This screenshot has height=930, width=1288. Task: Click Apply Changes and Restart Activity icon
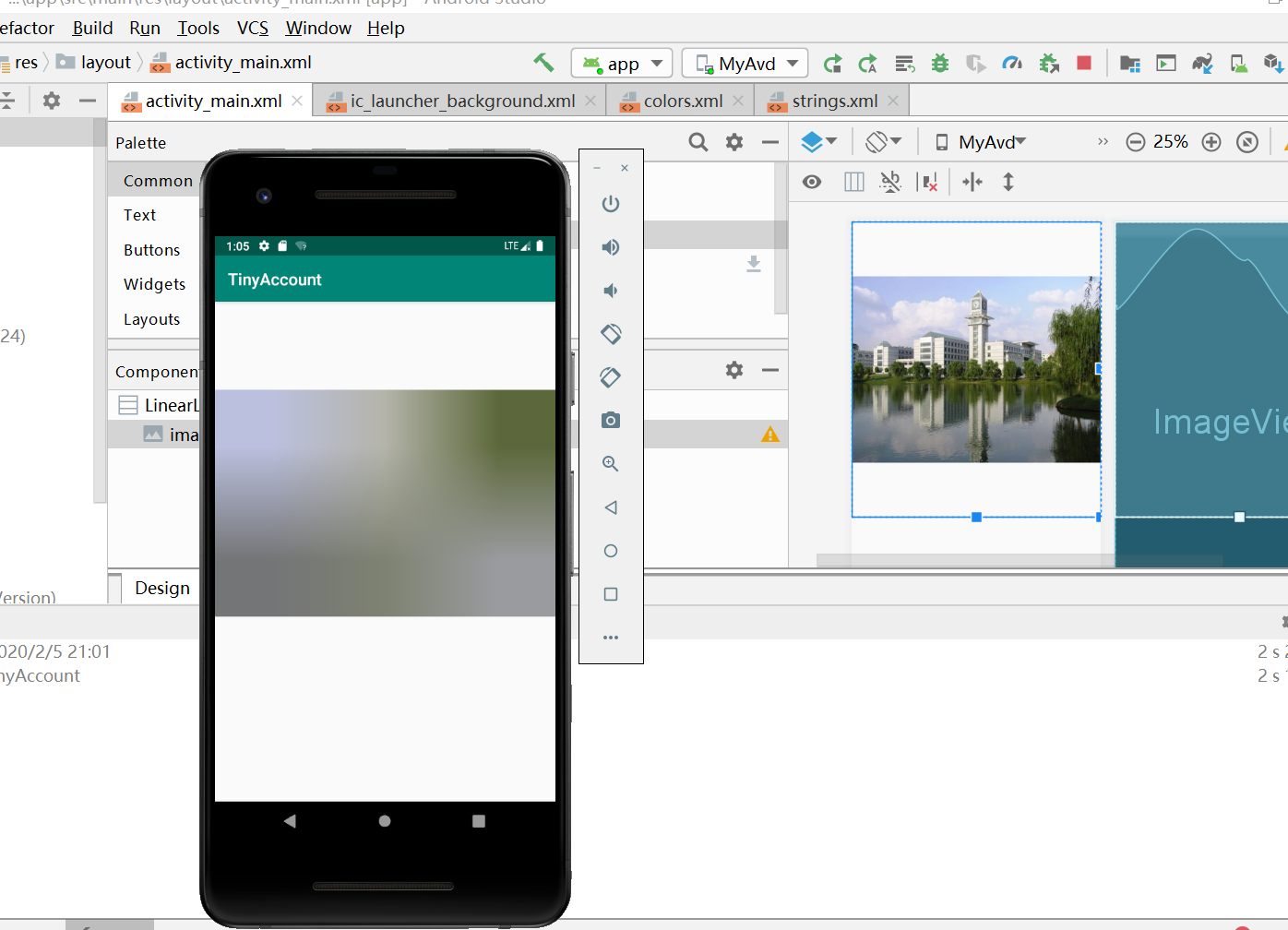867,64
